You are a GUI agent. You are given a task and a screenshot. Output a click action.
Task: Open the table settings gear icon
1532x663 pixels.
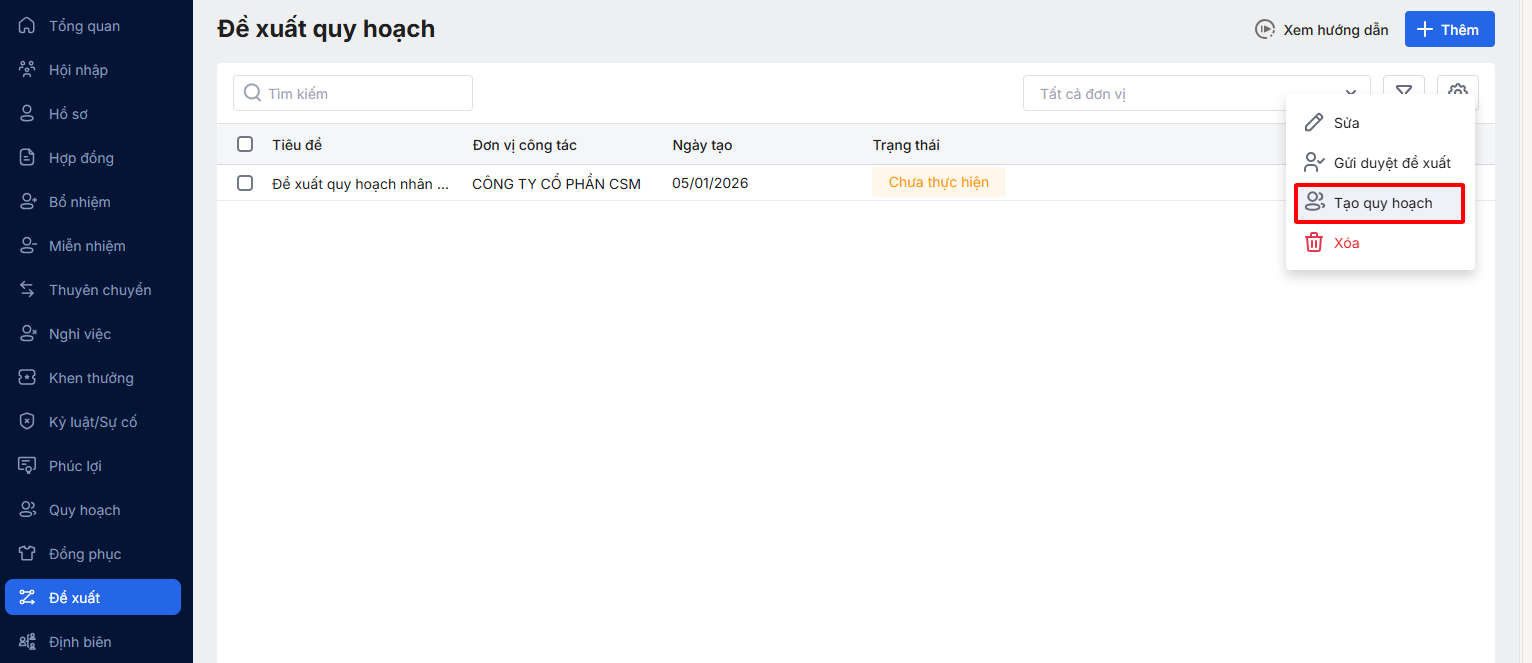click(x=1457, y=90)
